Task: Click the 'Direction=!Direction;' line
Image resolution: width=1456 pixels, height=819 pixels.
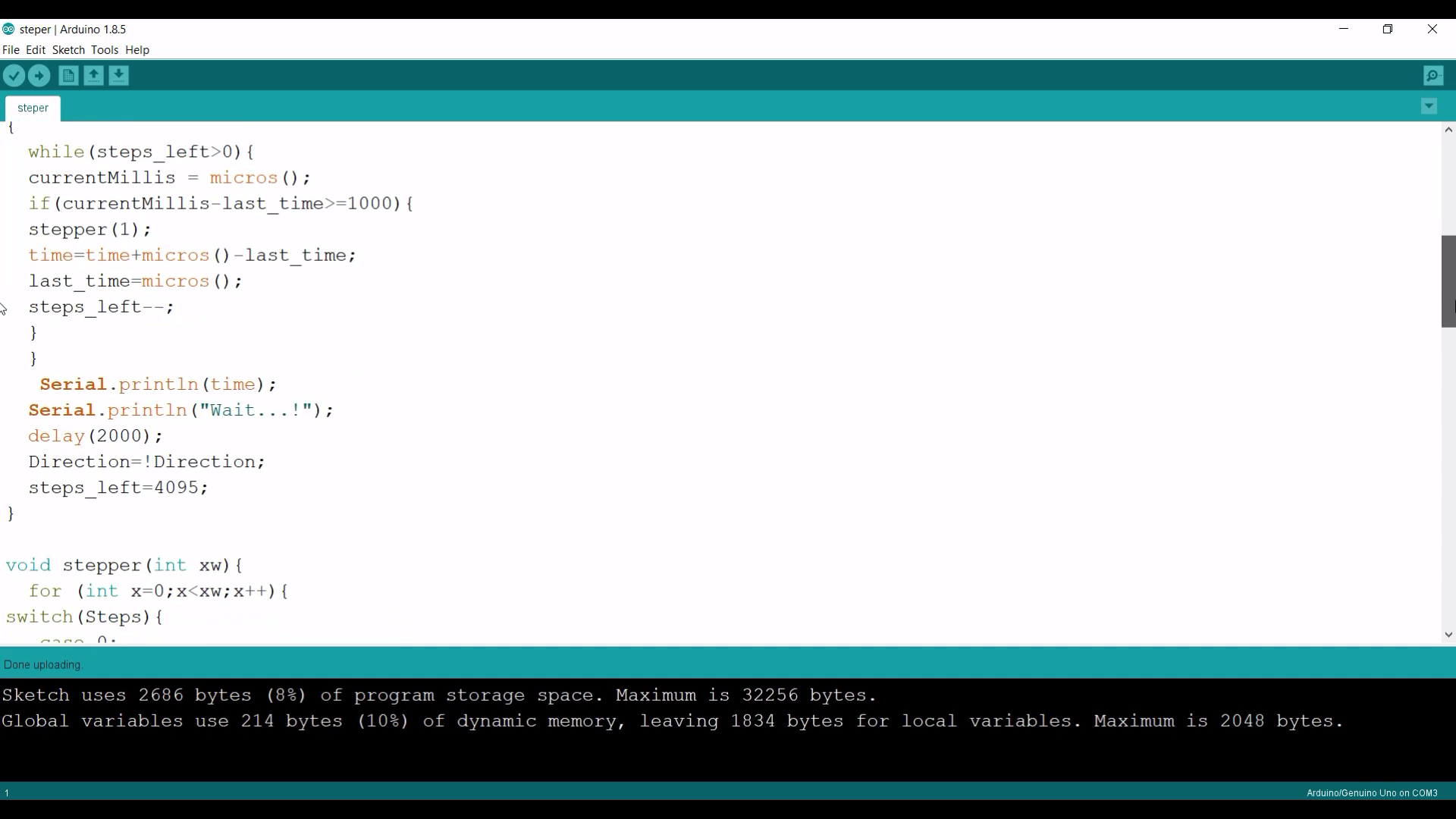Action: point(147,462)
